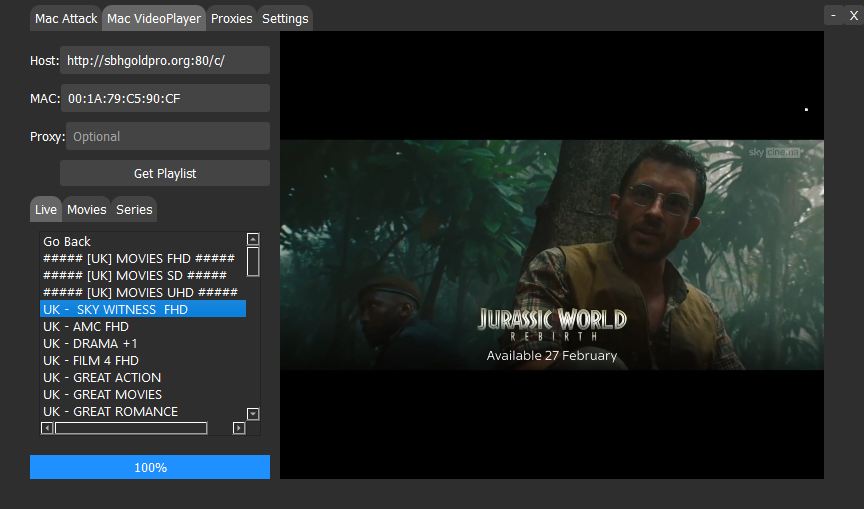Select UK - DRAMA +1 channel
This screenshot has width=864, height=509.
(x=143, y=343)
